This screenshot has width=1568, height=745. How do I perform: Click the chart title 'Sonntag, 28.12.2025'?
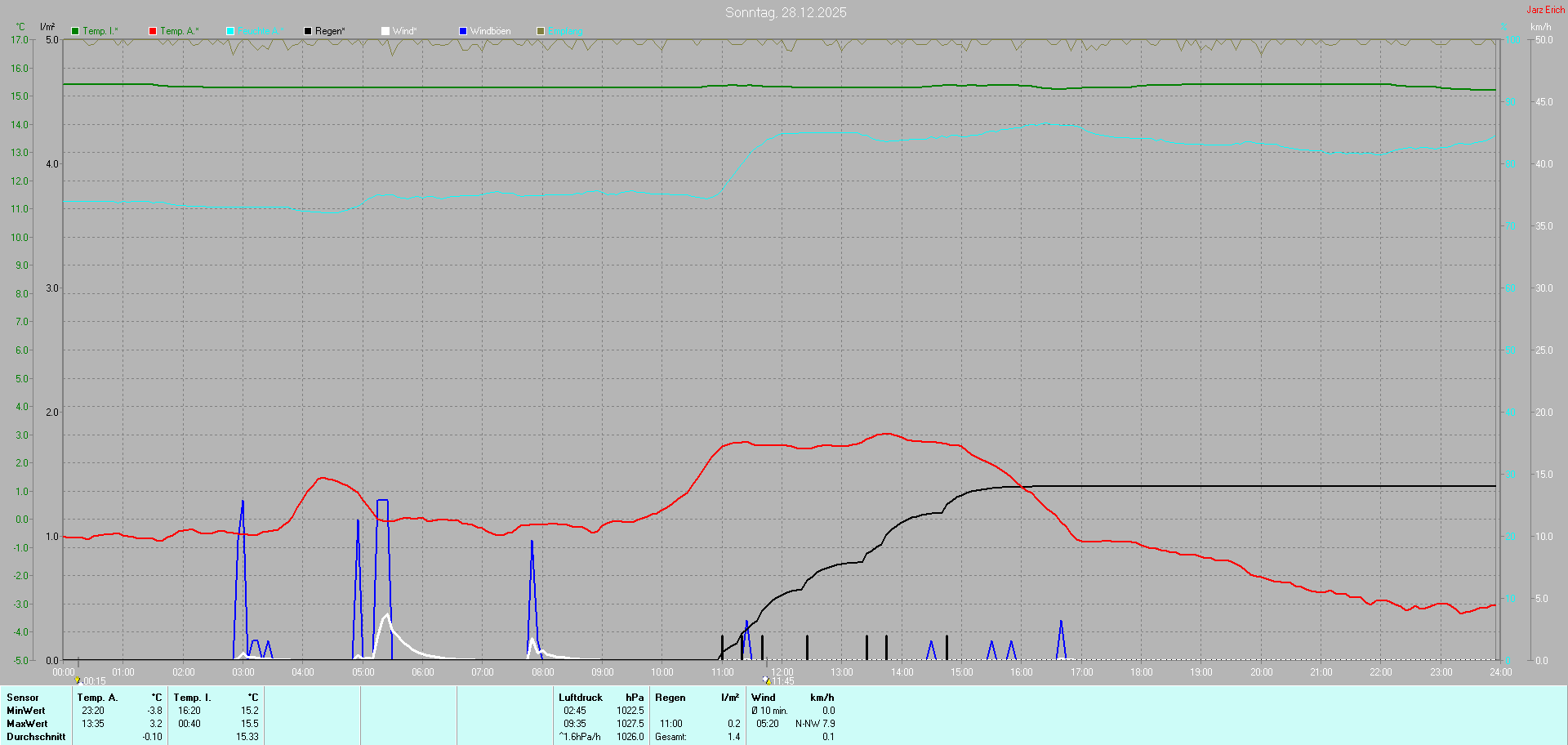(786, 12)
